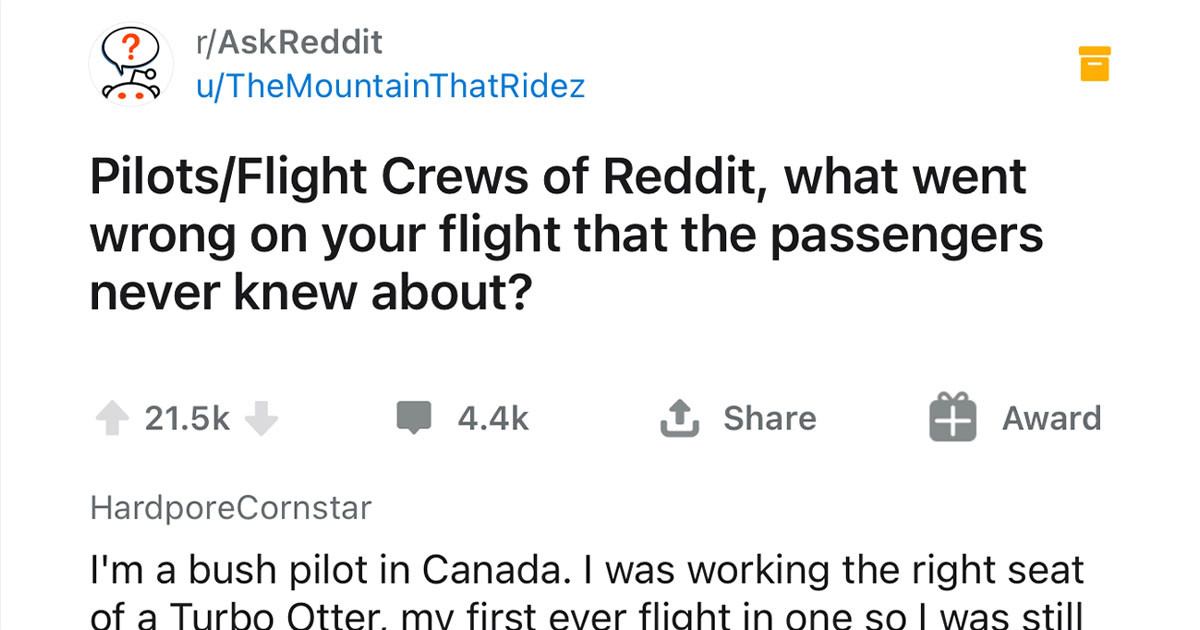Click the 4.4k comment count

491,418
